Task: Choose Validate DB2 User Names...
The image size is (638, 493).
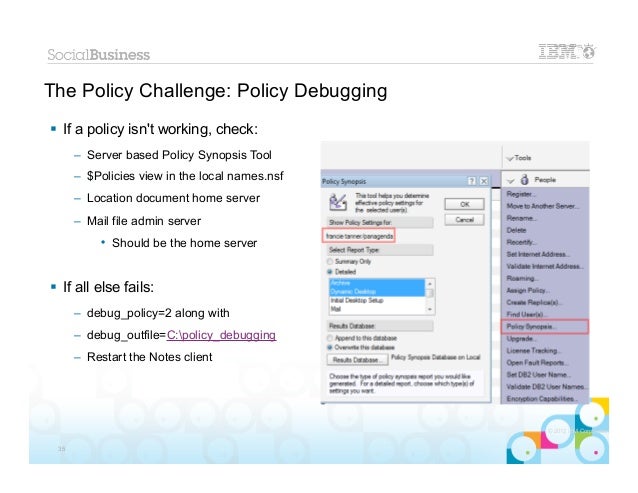Action: [546, 386]
